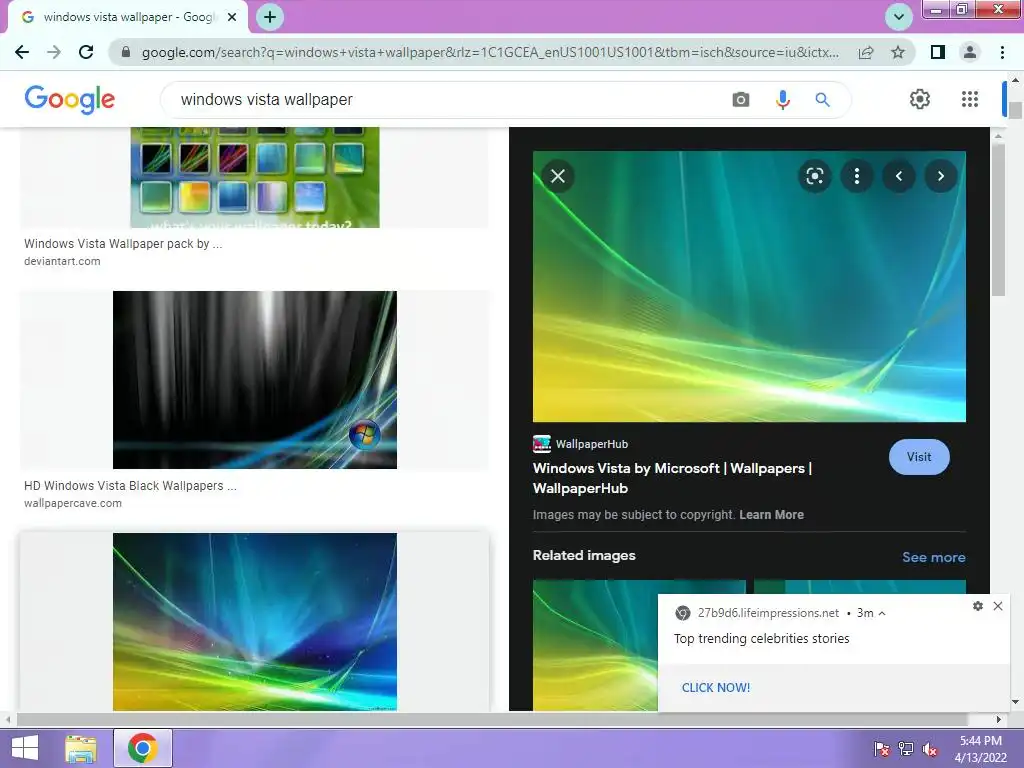1024x768 pixels.
Task: Click the browser forward arrow
Action: (x=54, y=52)
